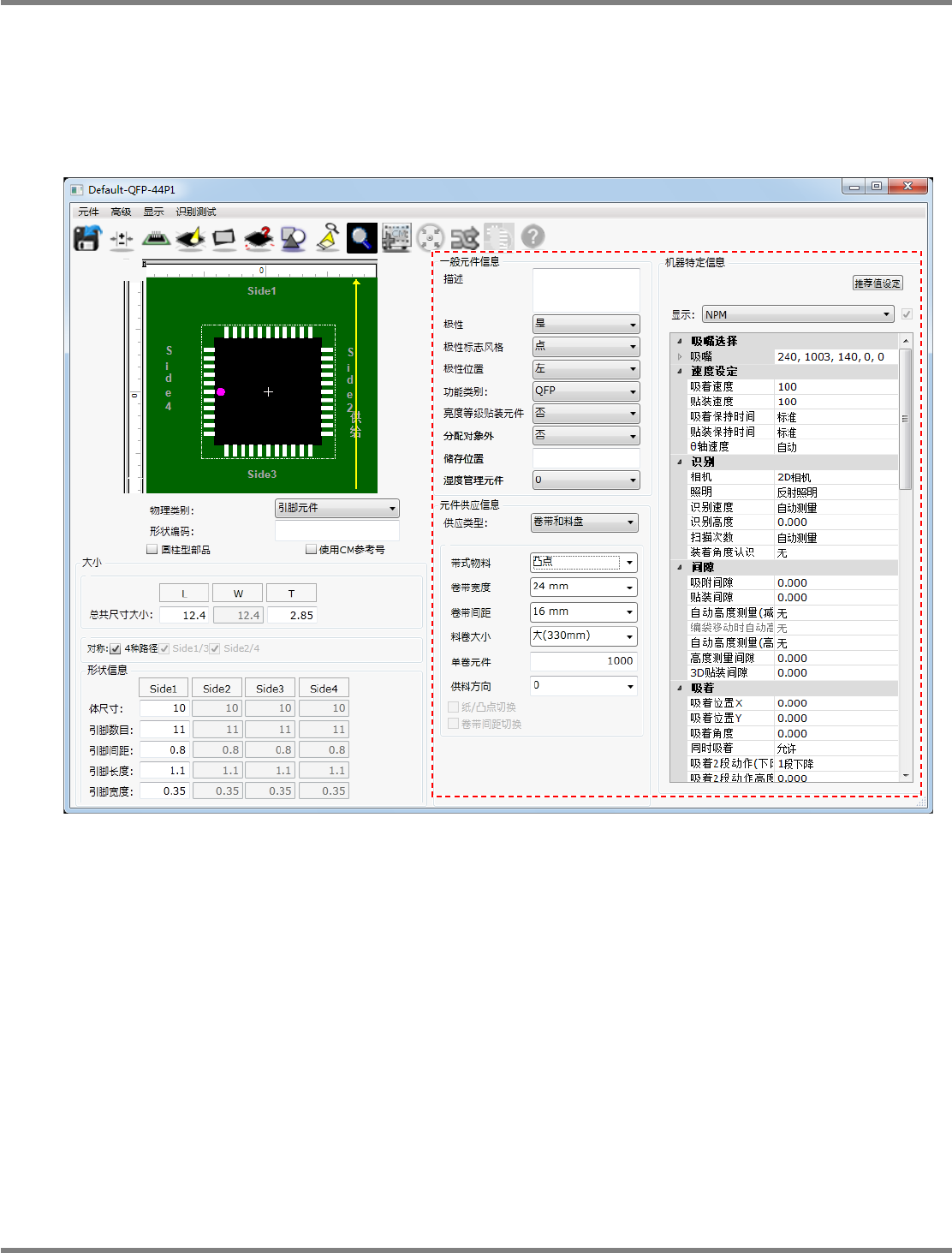Click the 储存位置 input field
Screen dimensions: 952x1253
click(x=586, y=458)
